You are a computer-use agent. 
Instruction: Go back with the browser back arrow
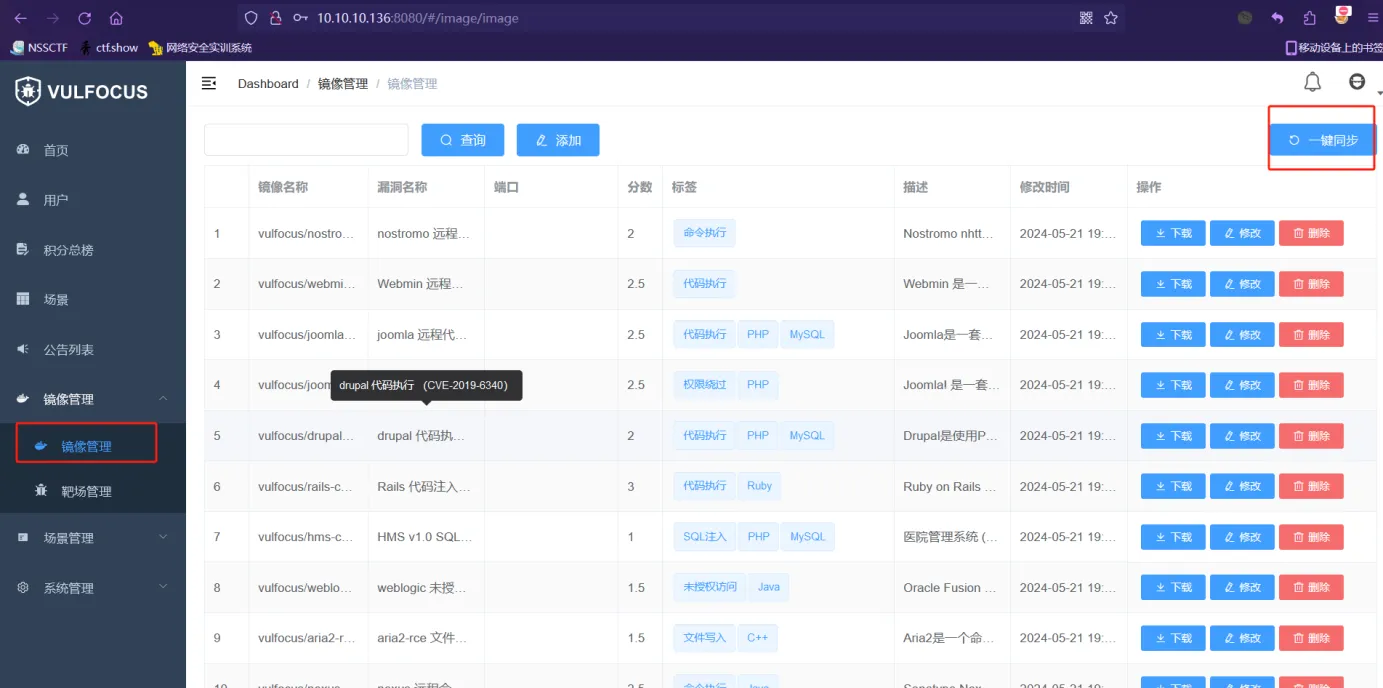tap(21, 18)
